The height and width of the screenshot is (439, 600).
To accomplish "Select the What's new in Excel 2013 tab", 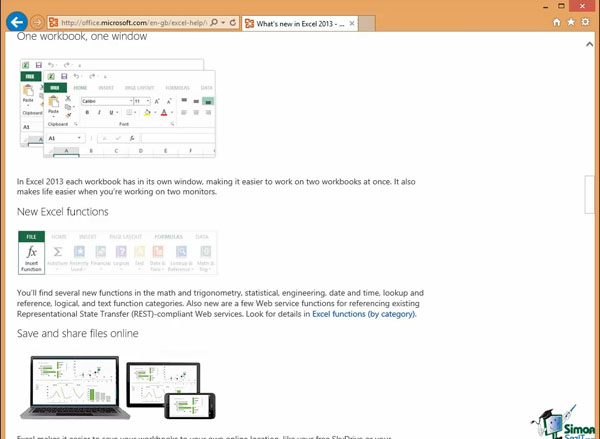I will 300,24.
